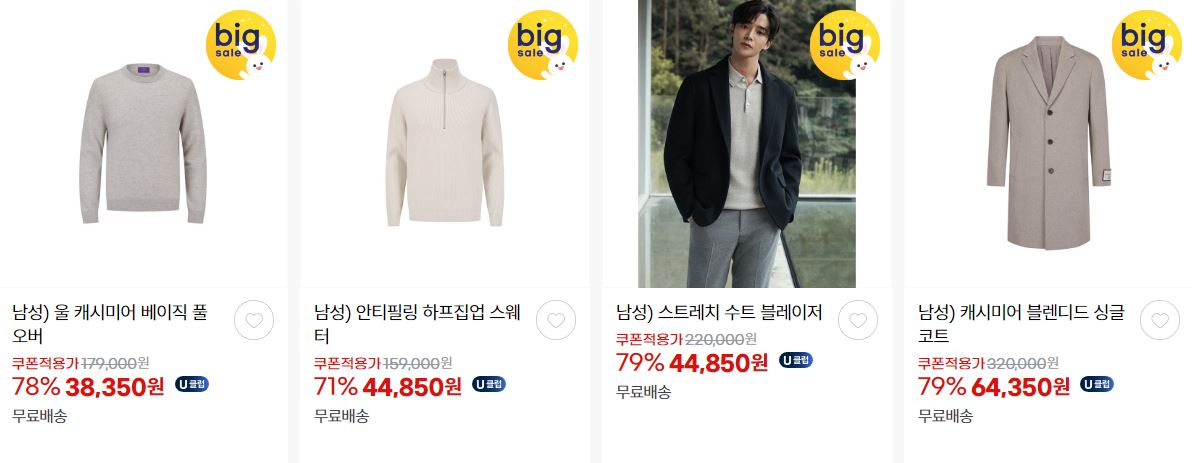Wishlist the stretch suit blazer via heart

pyautogui.click(x=858, y=320)
